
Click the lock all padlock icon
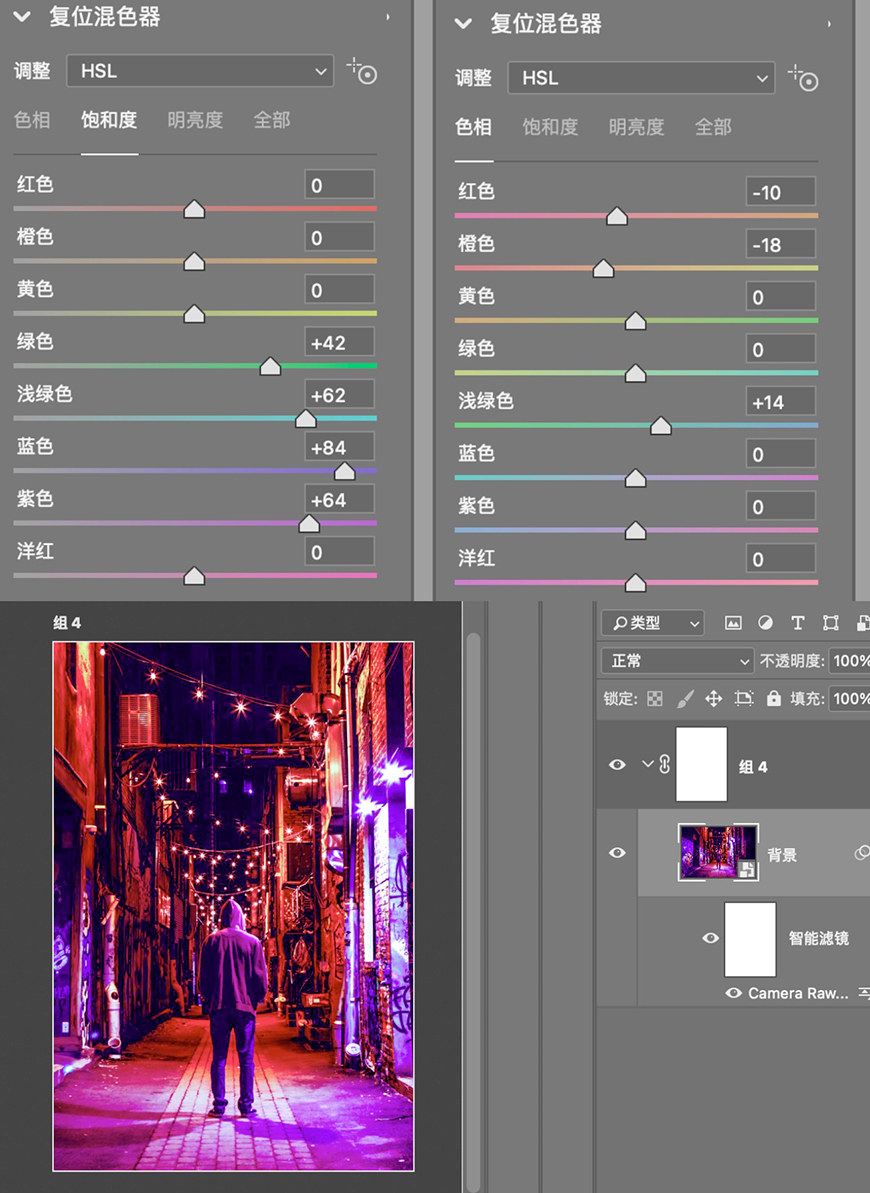point(774,699)
